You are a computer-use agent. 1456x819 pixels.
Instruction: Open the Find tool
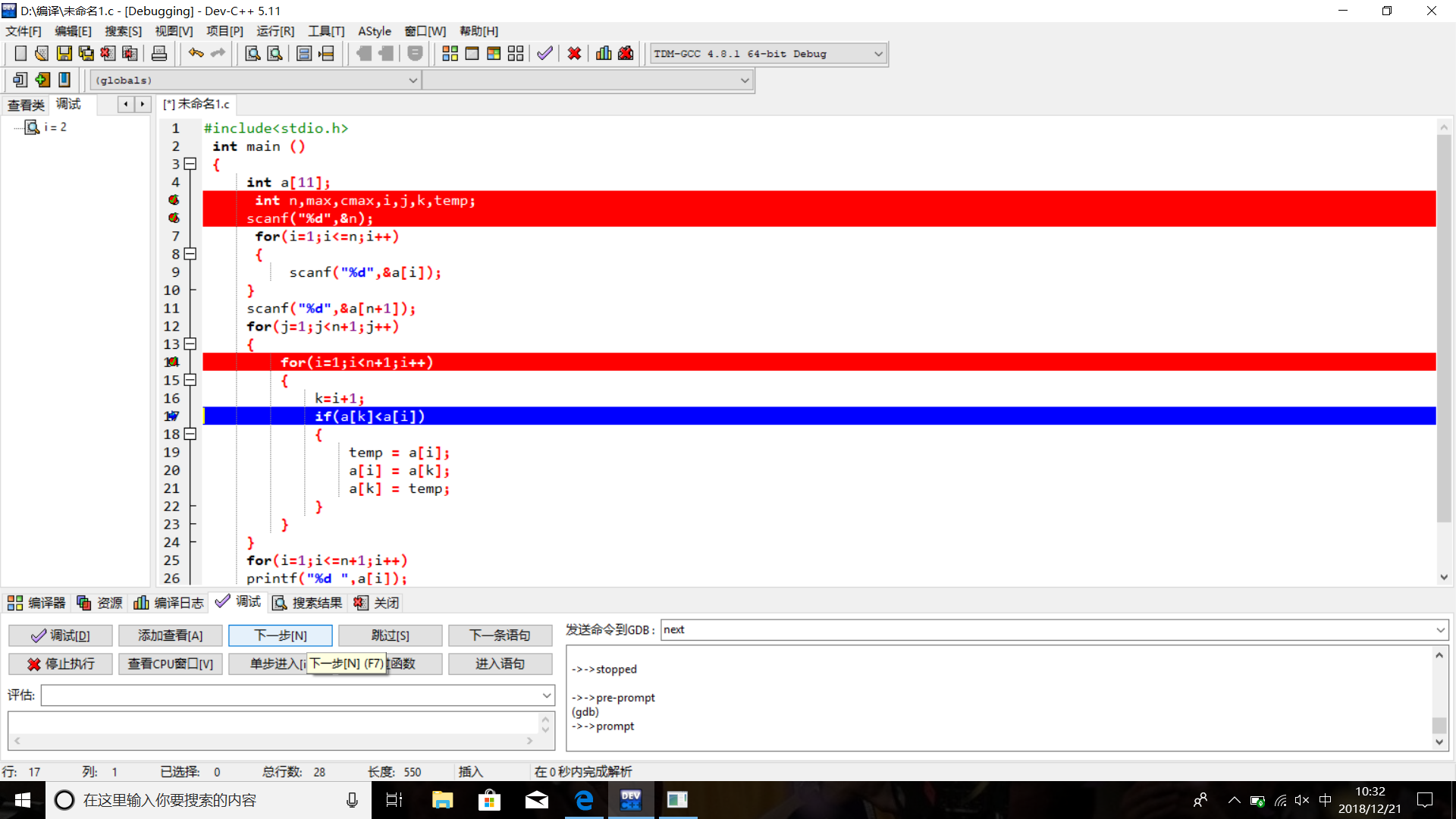[x=253, y=54]
